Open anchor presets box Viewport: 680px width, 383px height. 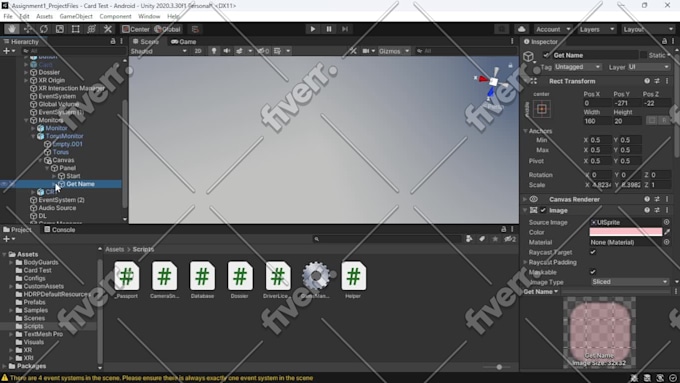coord(542,109)
